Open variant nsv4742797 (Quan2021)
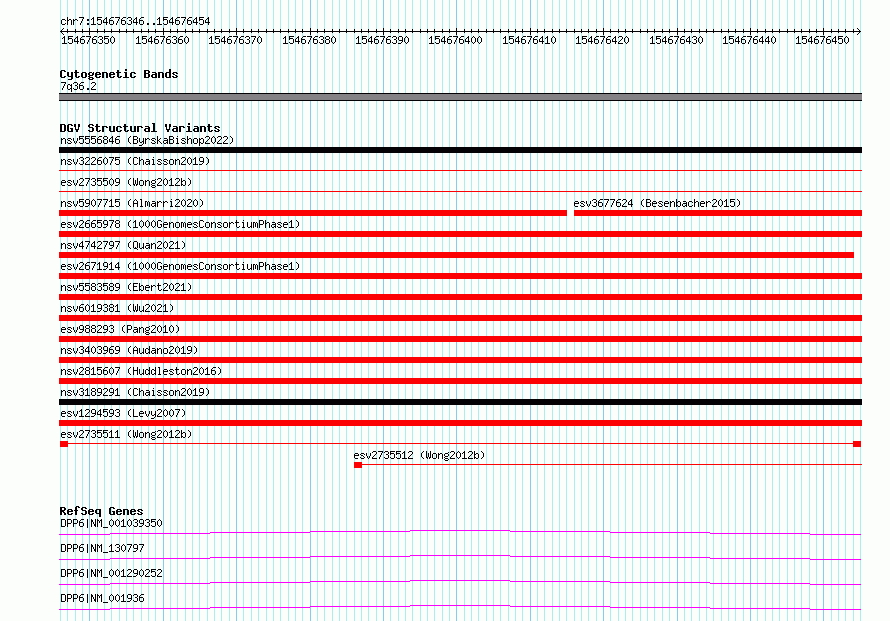The width and height of the screenshot is (890, 621). pyautogui.click(x=123, y=245)
